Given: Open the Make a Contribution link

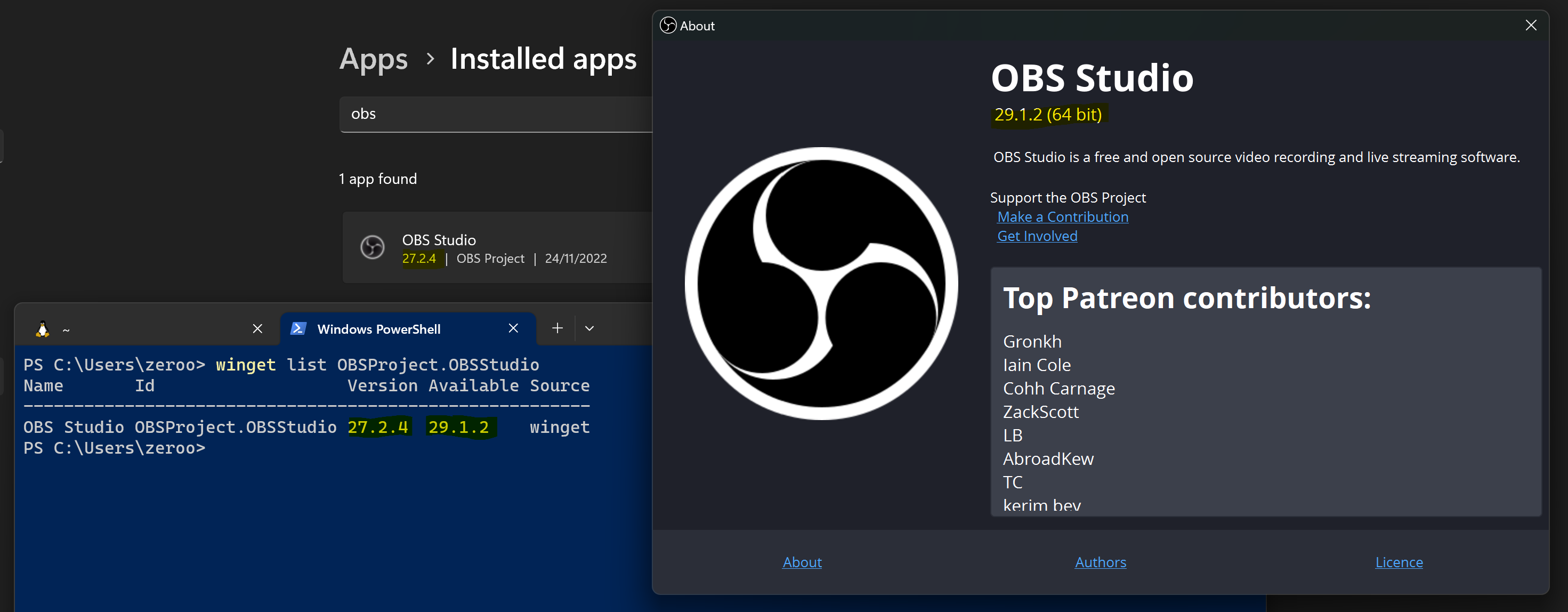Looking at the screenshot, I should (1062, 217).
